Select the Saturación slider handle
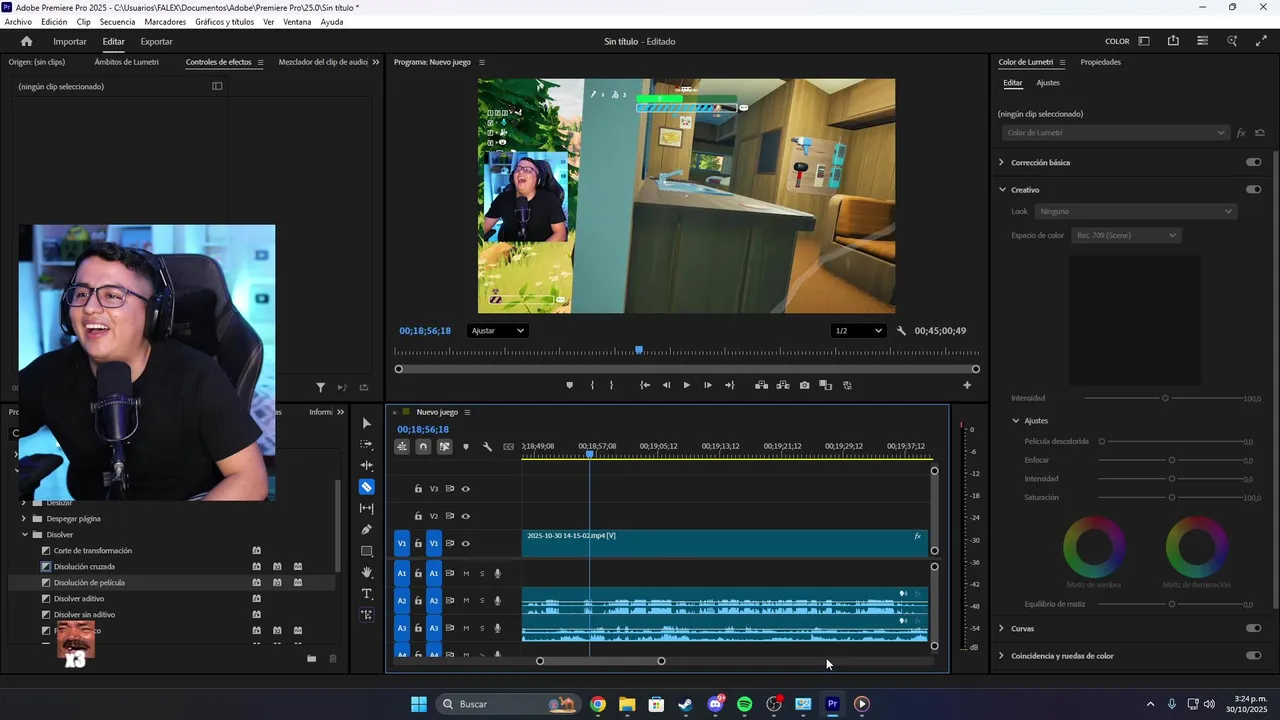This screenshot has width=1280, height=720. (1172, 498)
